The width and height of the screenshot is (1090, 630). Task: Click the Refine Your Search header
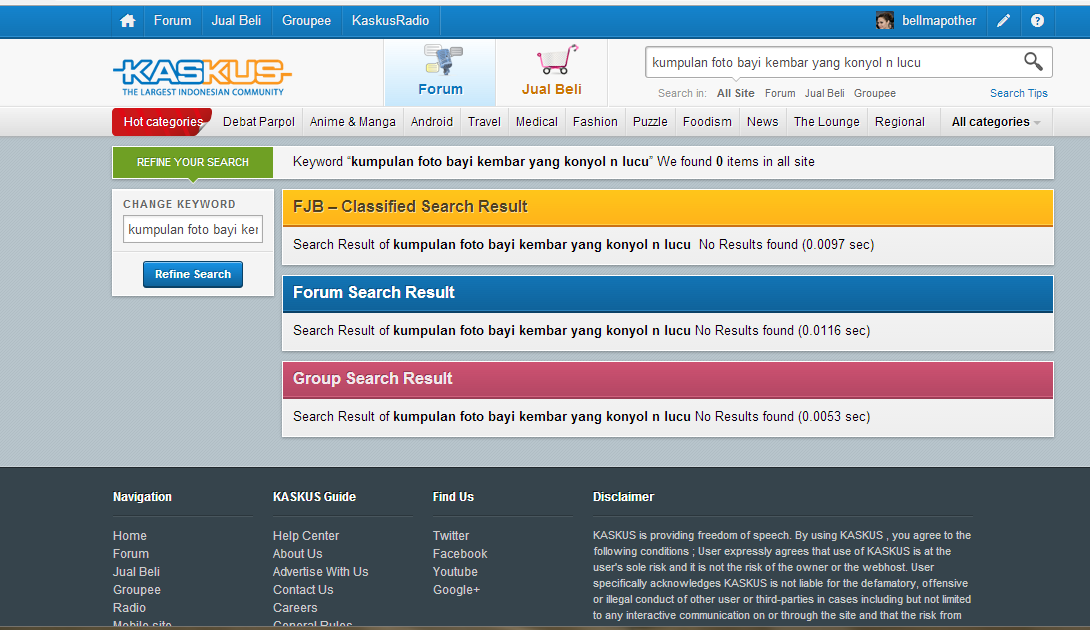click(x=193, y=162)
